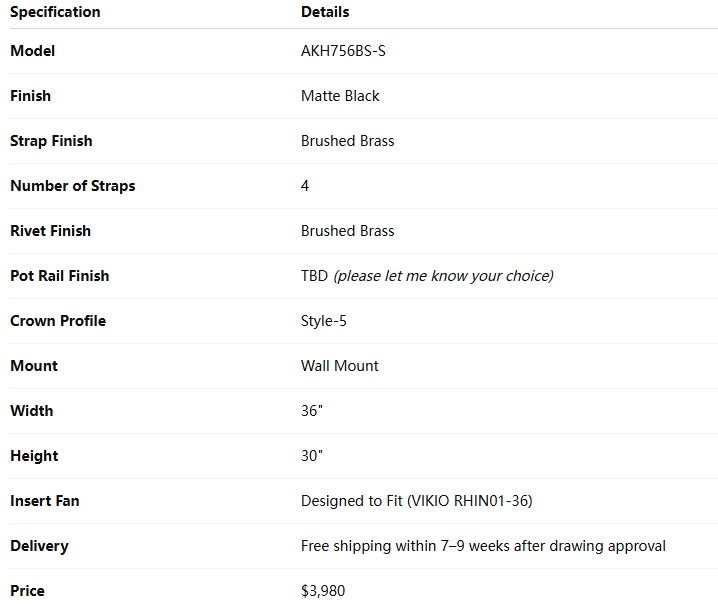Click the Delivery row label
Image resolution: width=718 pixels, height=613 pixels.
(39, 546)
